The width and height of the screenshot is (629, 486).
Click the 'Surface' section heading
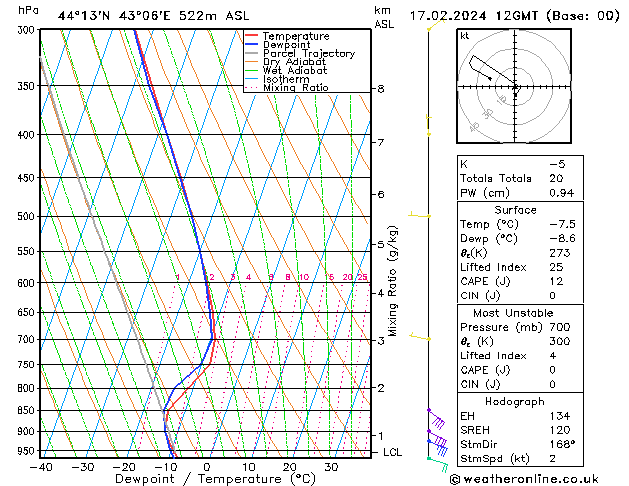coord(515,210)
